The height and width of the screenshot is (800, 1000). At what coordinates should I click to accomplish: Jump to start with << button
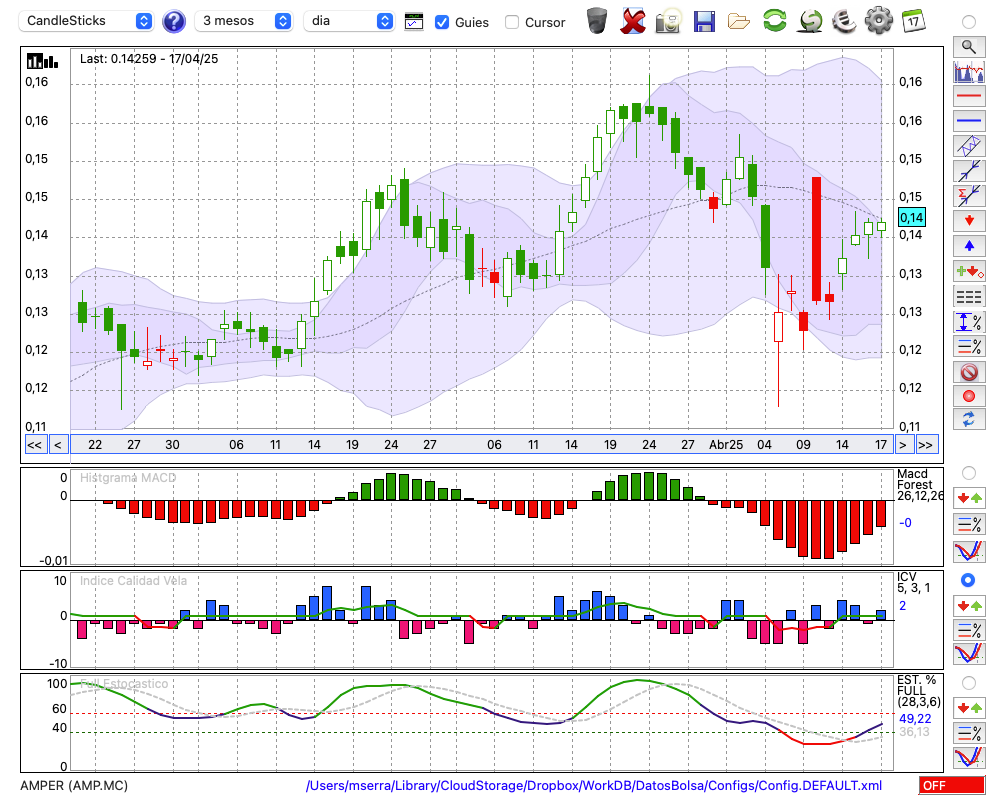pos(34,445)
